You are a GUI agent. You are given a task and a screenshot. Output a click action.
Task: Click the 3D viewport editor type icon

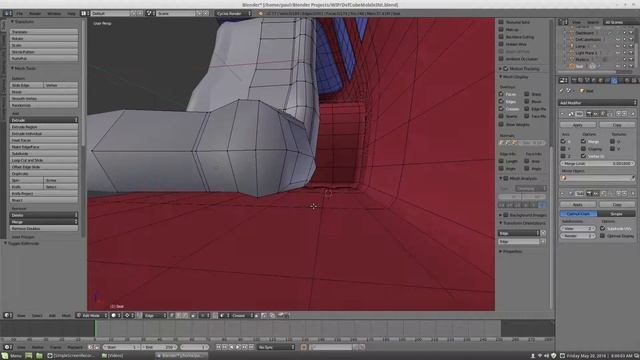pyautogui.click(x=8, y=316)
